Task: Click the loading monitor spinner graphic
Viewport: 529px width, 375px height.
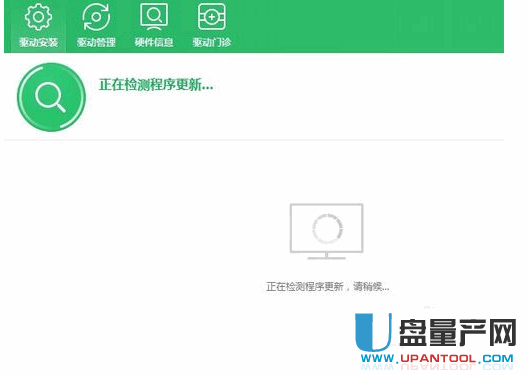Action: tap(327, 231)
